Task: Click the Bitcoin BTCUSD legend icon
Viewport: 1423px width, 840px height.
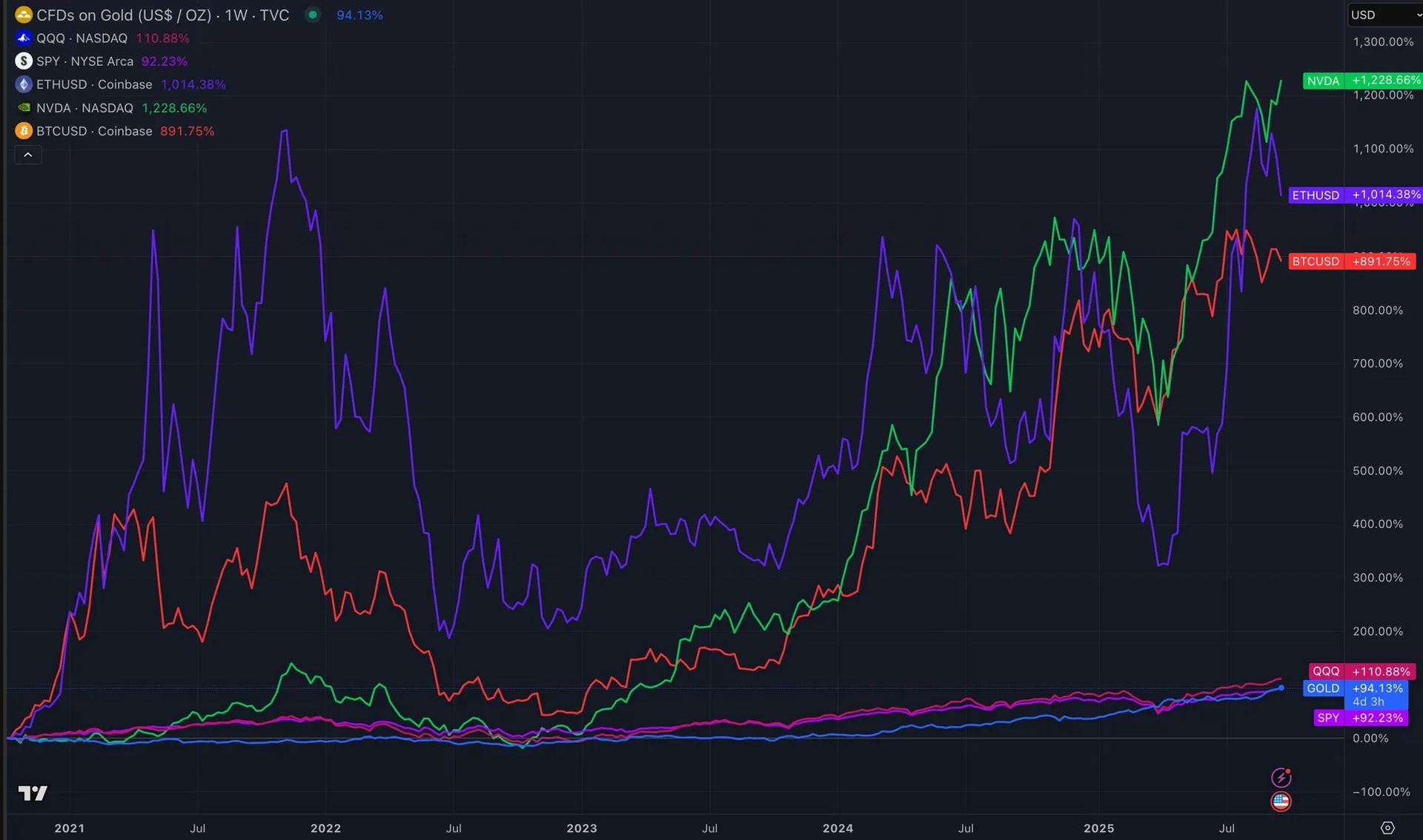Action: (x=24, y=131)
